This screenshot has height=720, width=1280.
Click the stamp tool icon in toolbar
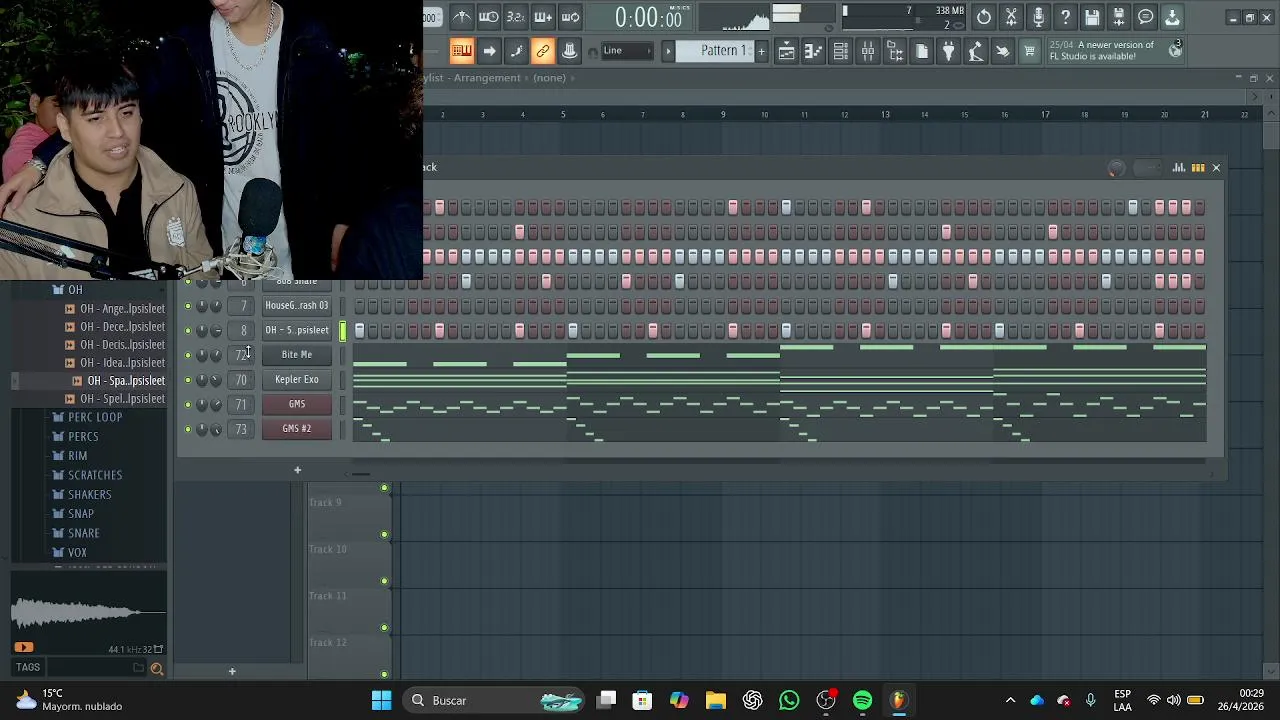click(x=570, y=51)
